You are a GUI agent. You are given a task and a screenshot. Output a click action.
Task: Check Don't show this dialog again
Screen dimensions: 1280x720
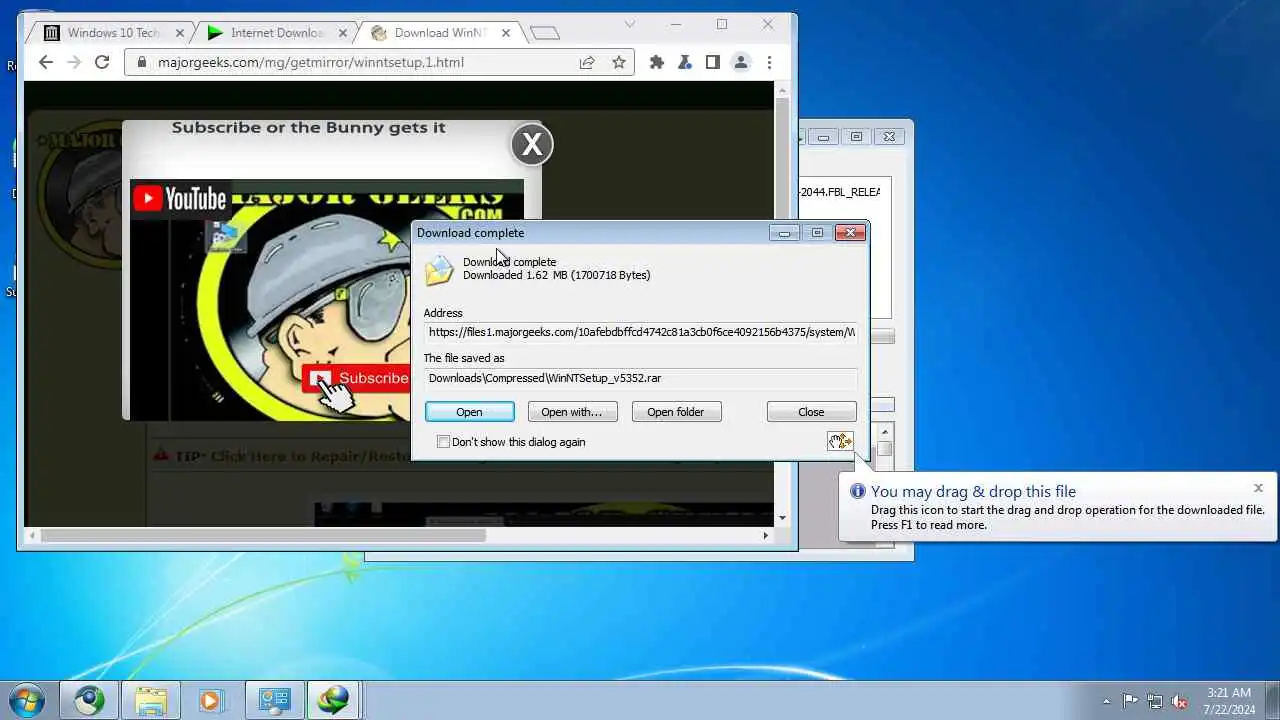[443, 442]
